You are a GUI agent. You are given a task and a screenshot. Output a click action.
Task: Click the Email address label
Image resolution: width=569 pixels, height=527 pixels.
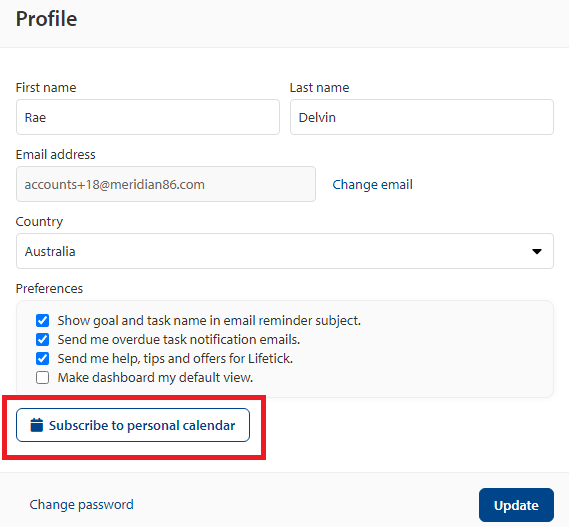56,155
